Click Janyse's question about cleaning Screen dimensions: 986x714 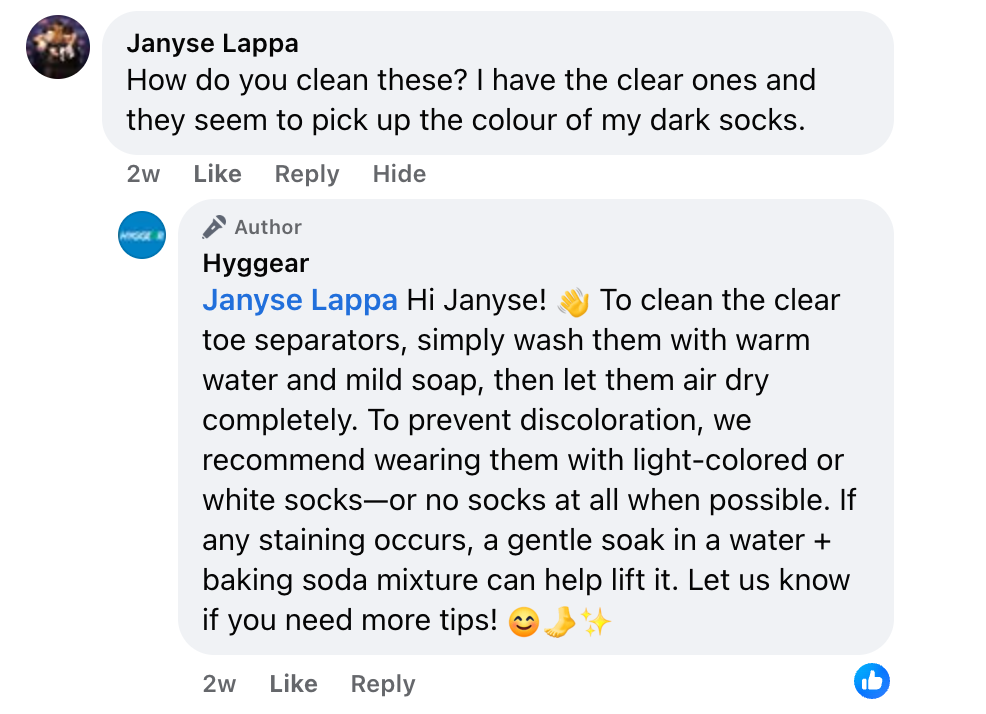click(x=470, y=100)
